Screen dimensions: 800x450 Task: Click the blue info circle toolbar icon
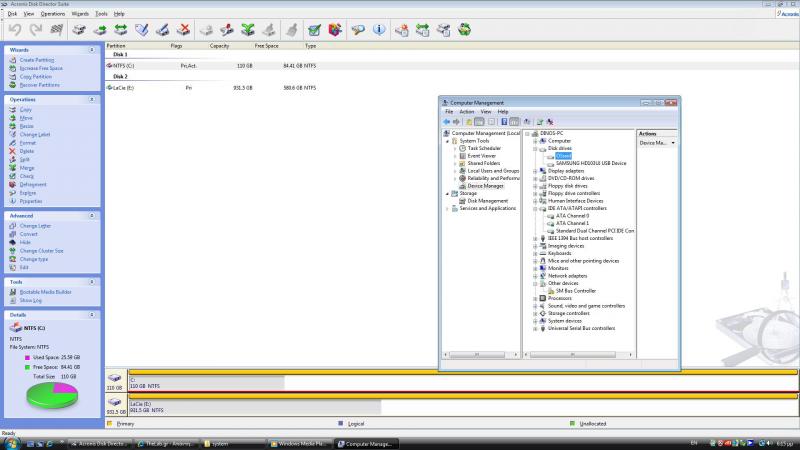[379, 30]
